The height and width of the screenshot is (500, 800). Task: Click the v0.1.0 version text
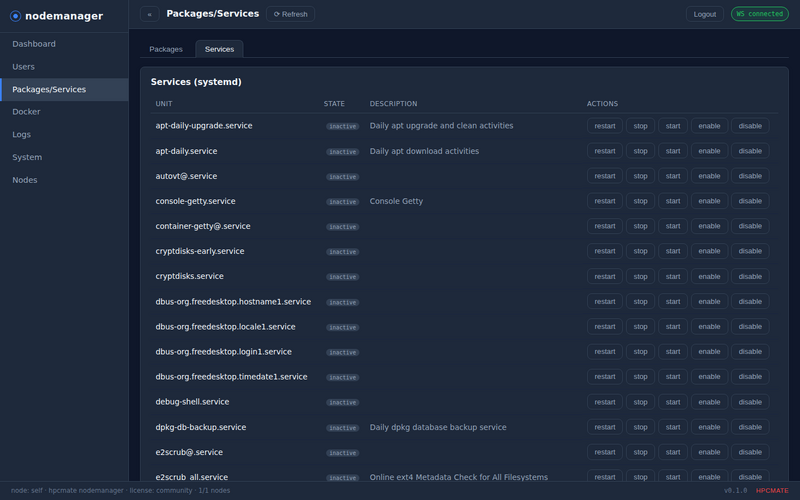click(x=735, y=491)
